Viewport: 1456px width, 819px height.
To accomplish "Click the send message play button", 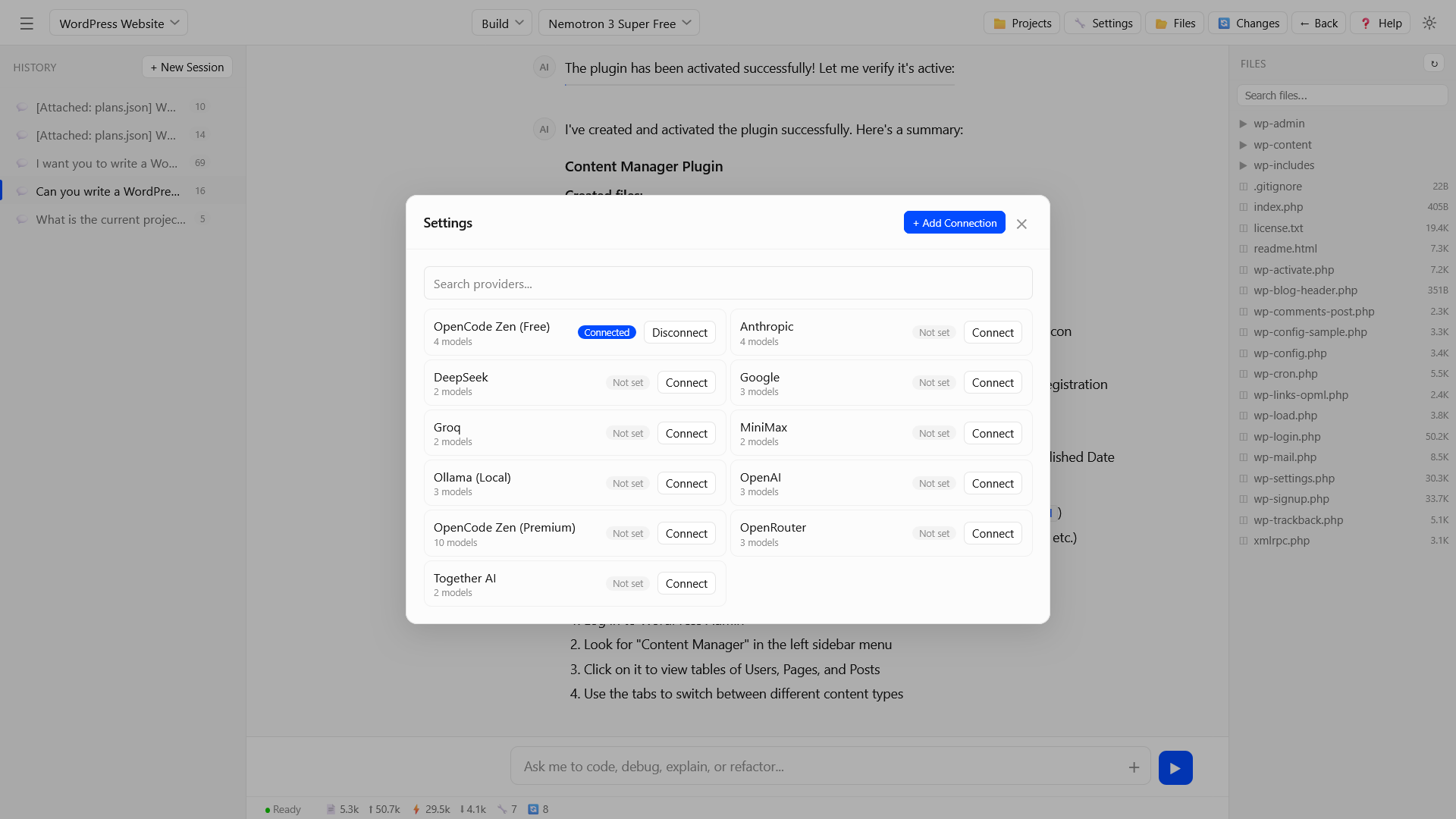I will click(1175, 767).
